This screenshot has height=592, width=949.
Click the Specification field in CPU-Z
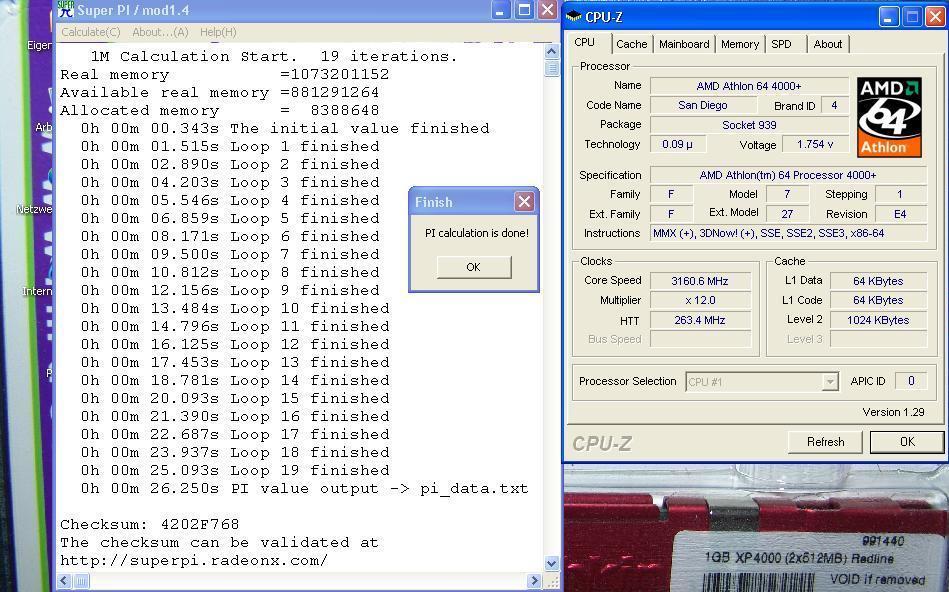click(788, 175)
